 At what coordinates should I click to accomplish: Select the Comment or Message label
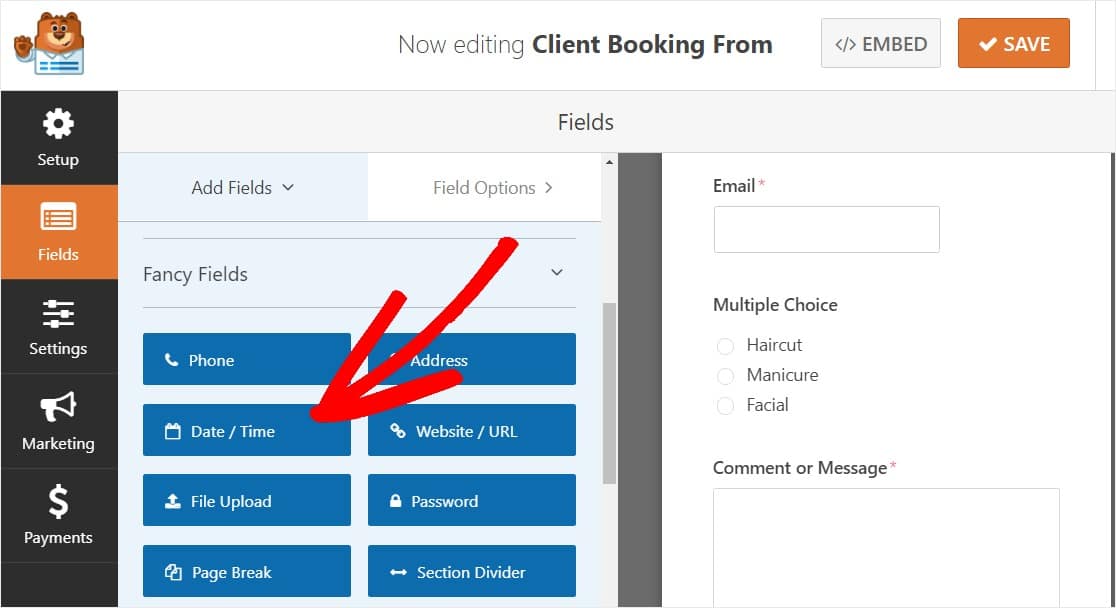coord(800,468)
